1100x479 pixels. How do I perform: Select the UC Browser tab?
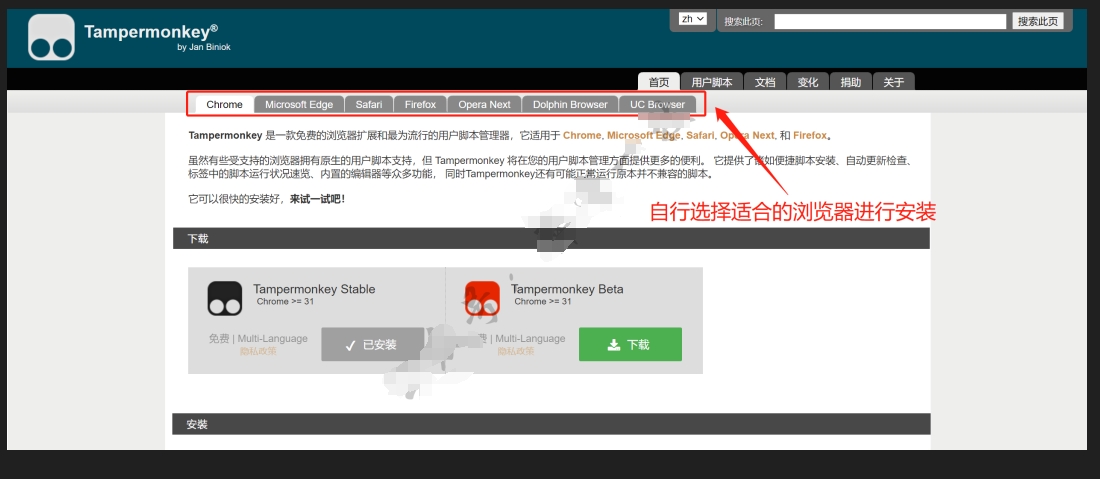tap(657, 104)
